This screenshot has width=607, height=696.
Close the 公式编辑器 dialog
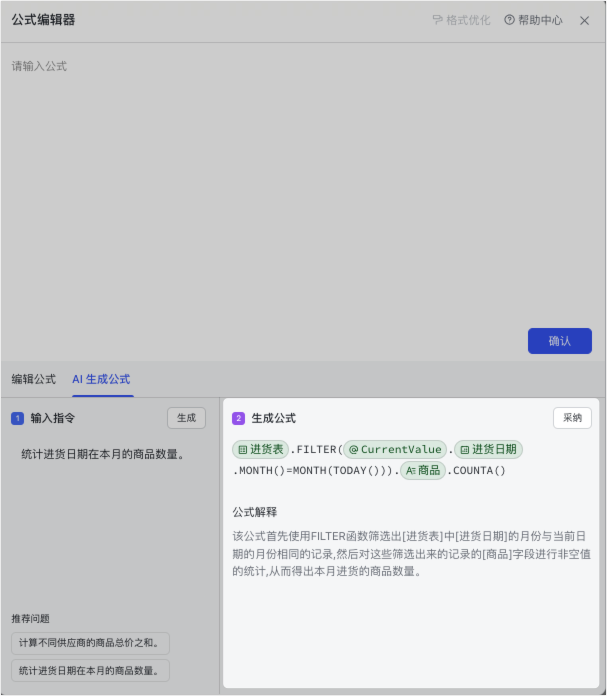[585, 20]
